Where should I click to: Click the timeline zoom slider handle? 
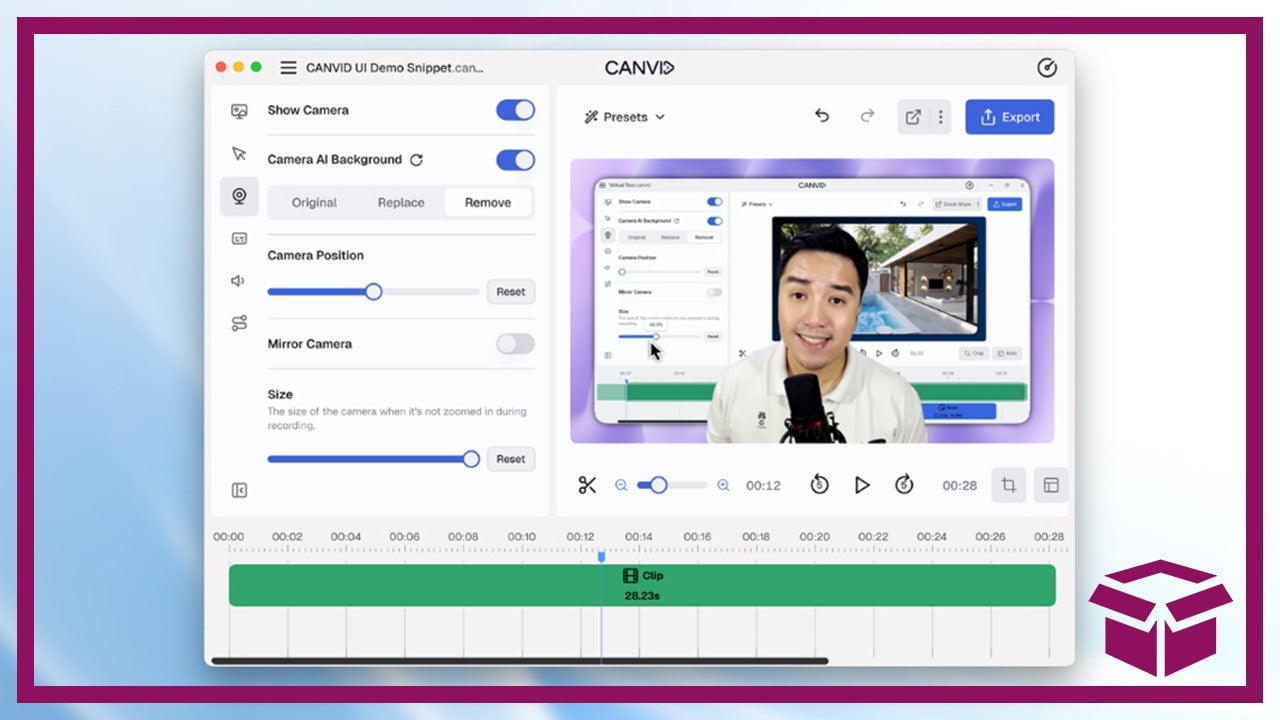[658, 485]
